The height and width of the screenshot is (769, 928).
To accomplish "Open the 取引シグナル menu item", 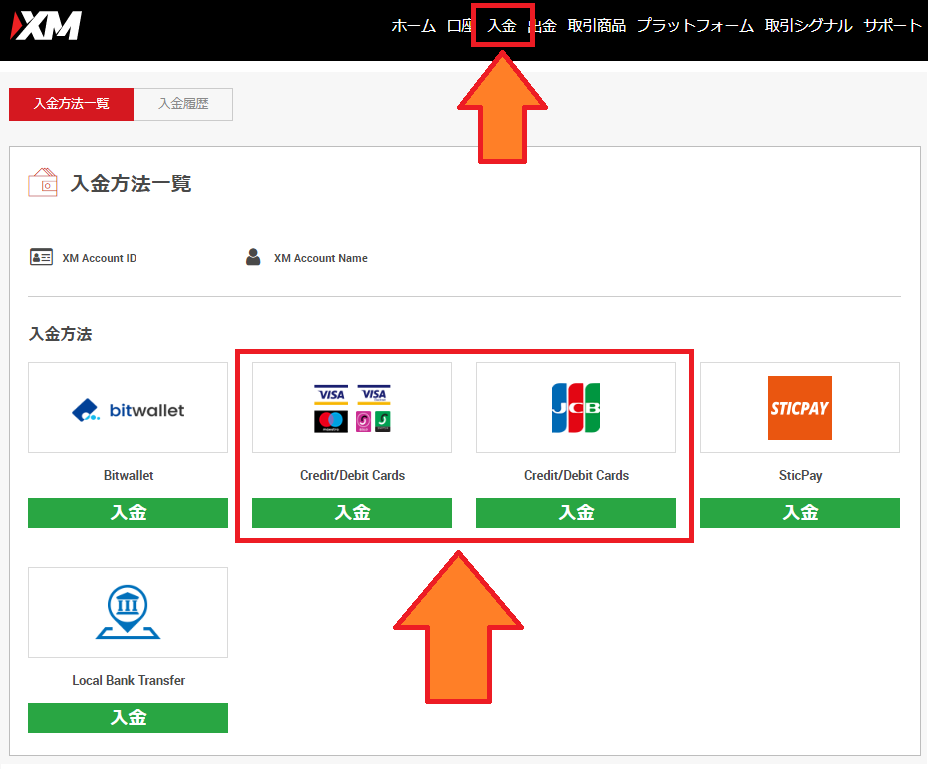I will 808,26.
